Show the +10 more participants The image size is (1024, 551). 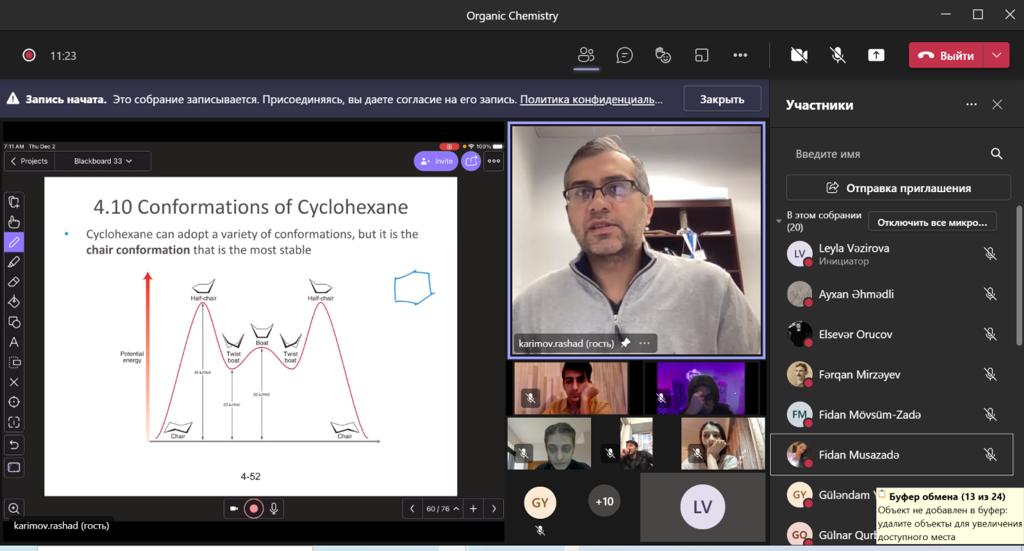(603, 501)
